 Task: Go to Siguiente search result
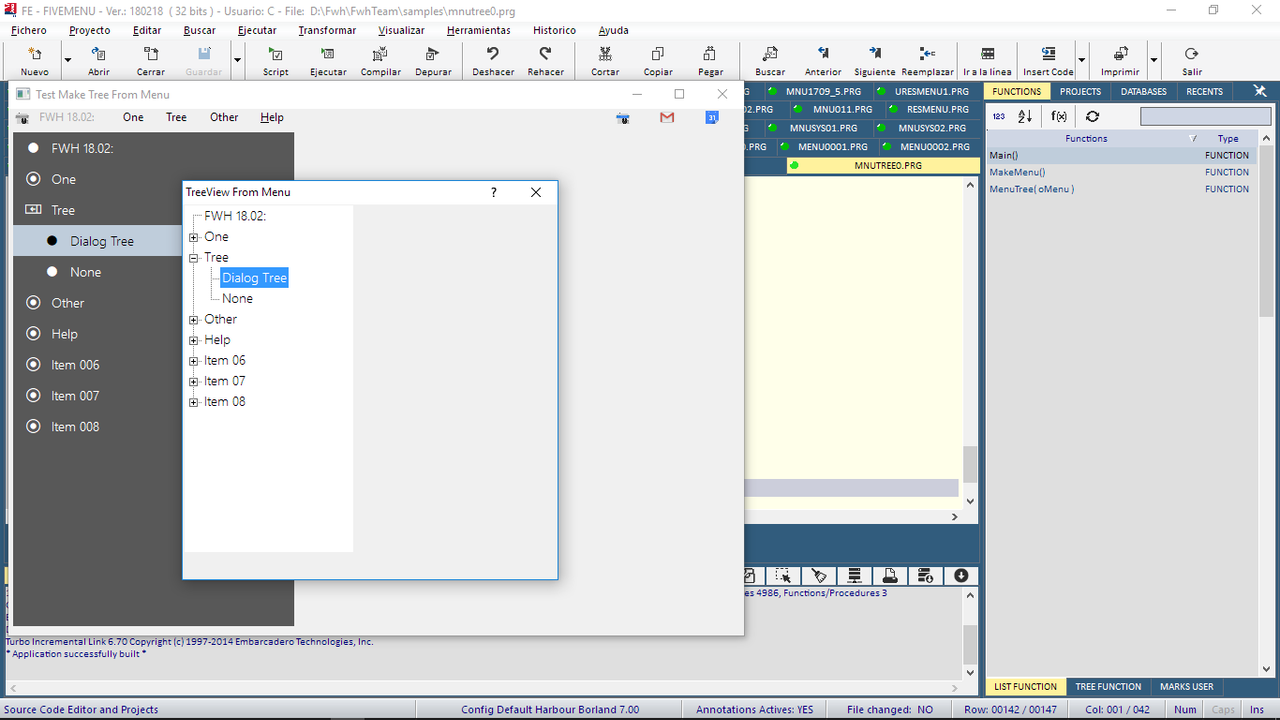(x=875, y=60)
